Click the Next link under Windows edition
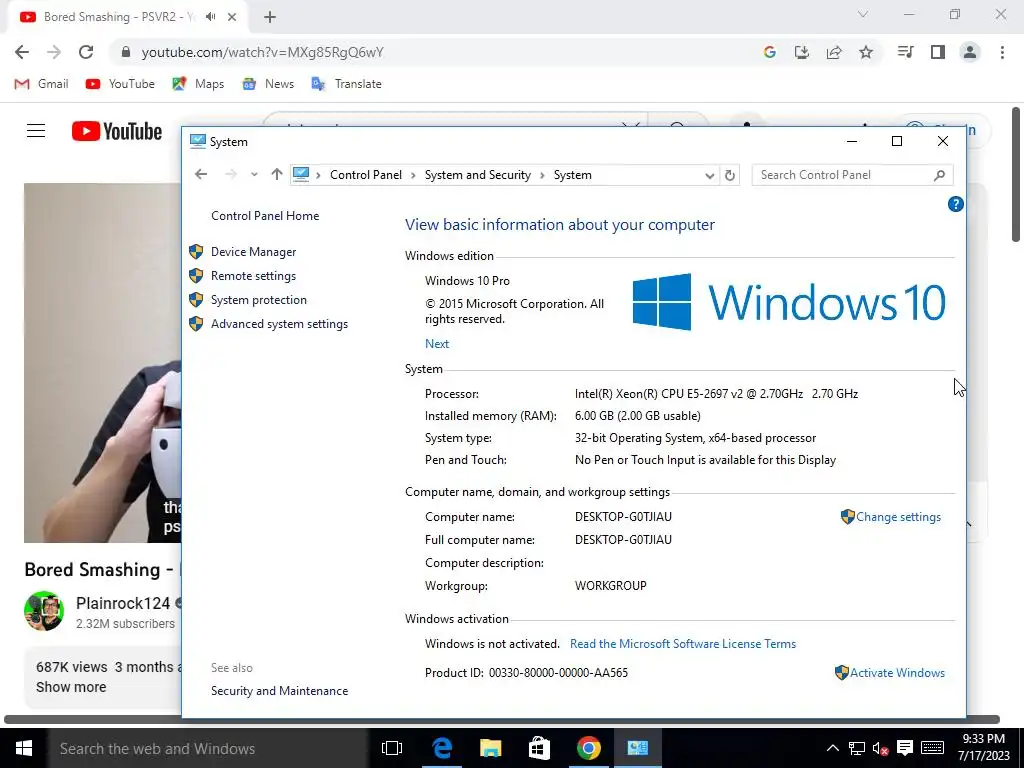The image size is (1024, 768). [437, 344]
